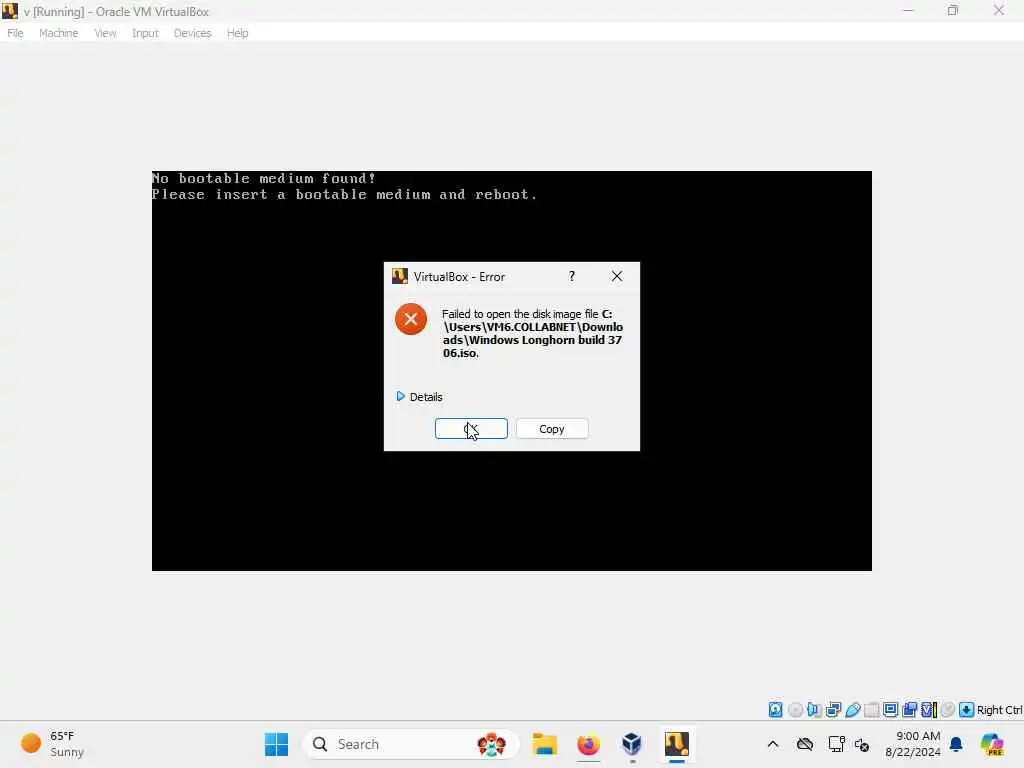1024x768 pixels.
Task: Click the red error icon in dialog
Action: 411,319
